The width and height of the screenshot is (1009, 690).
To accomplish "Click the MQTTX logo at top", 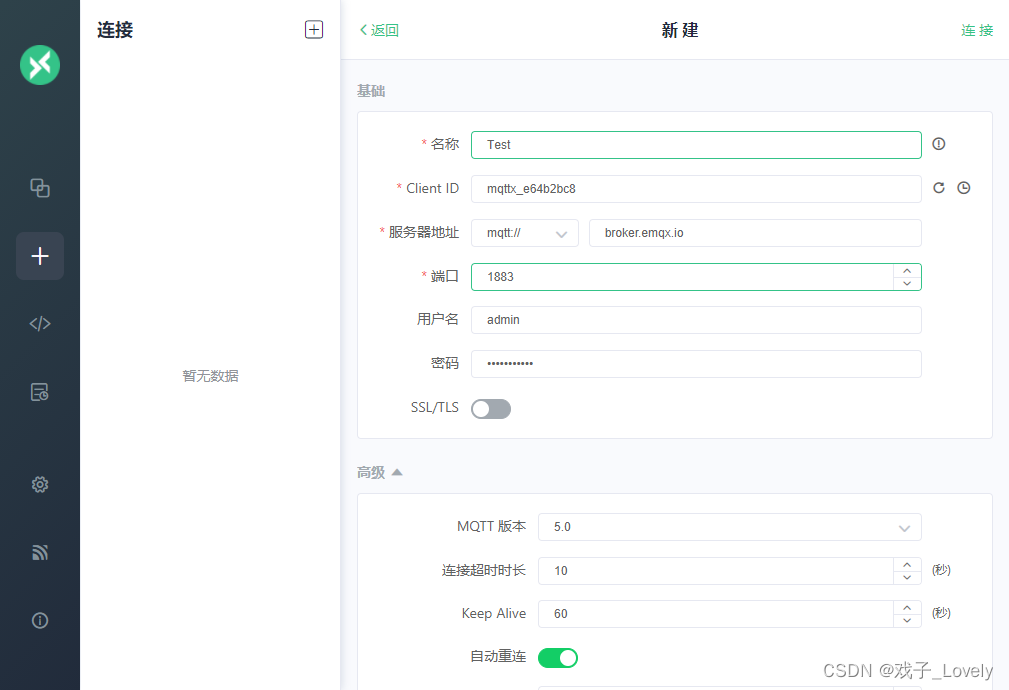I will [x=40, y=65].
